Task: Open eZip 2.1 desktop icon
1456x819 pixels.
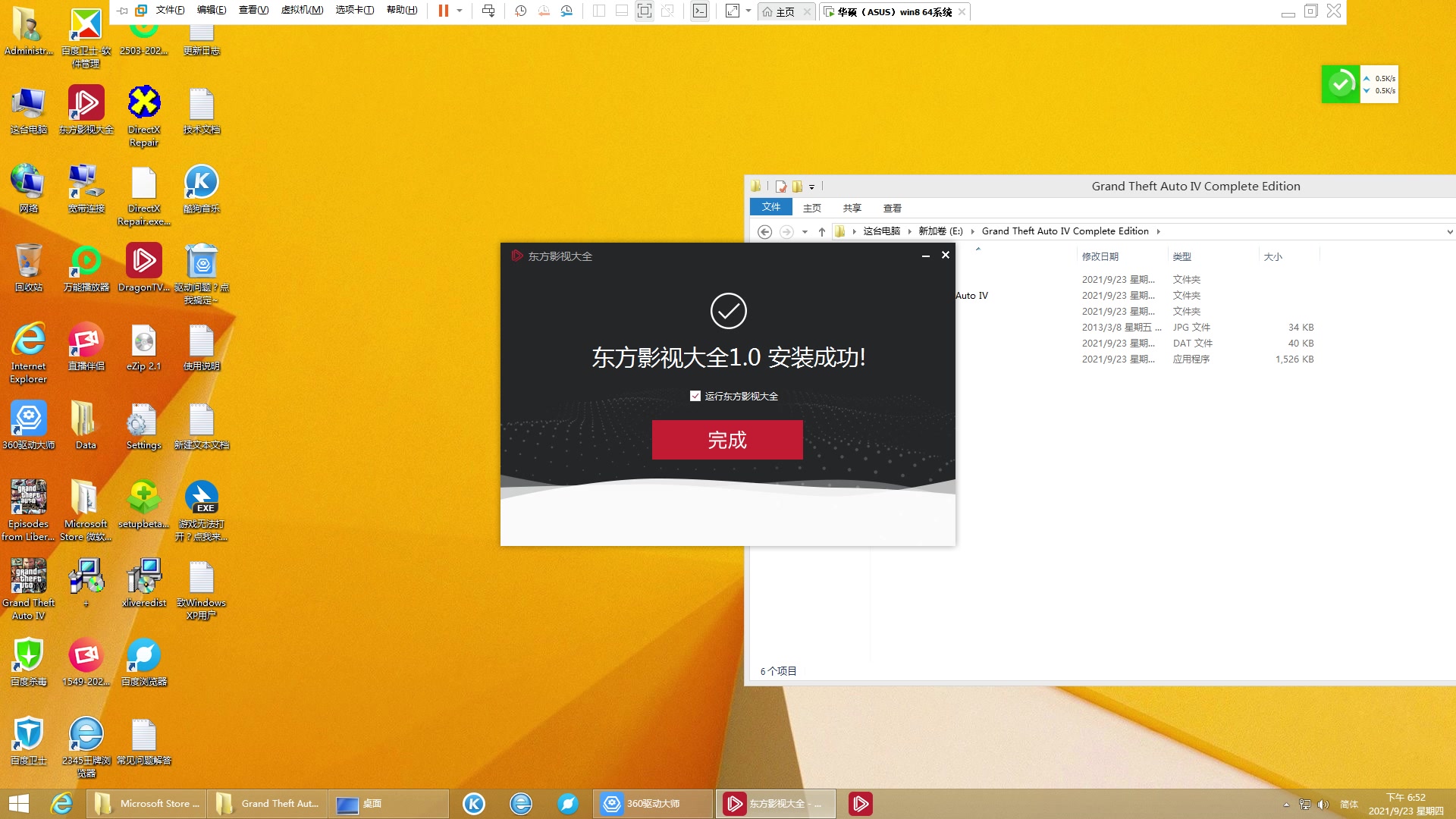Action: (143, 347)
